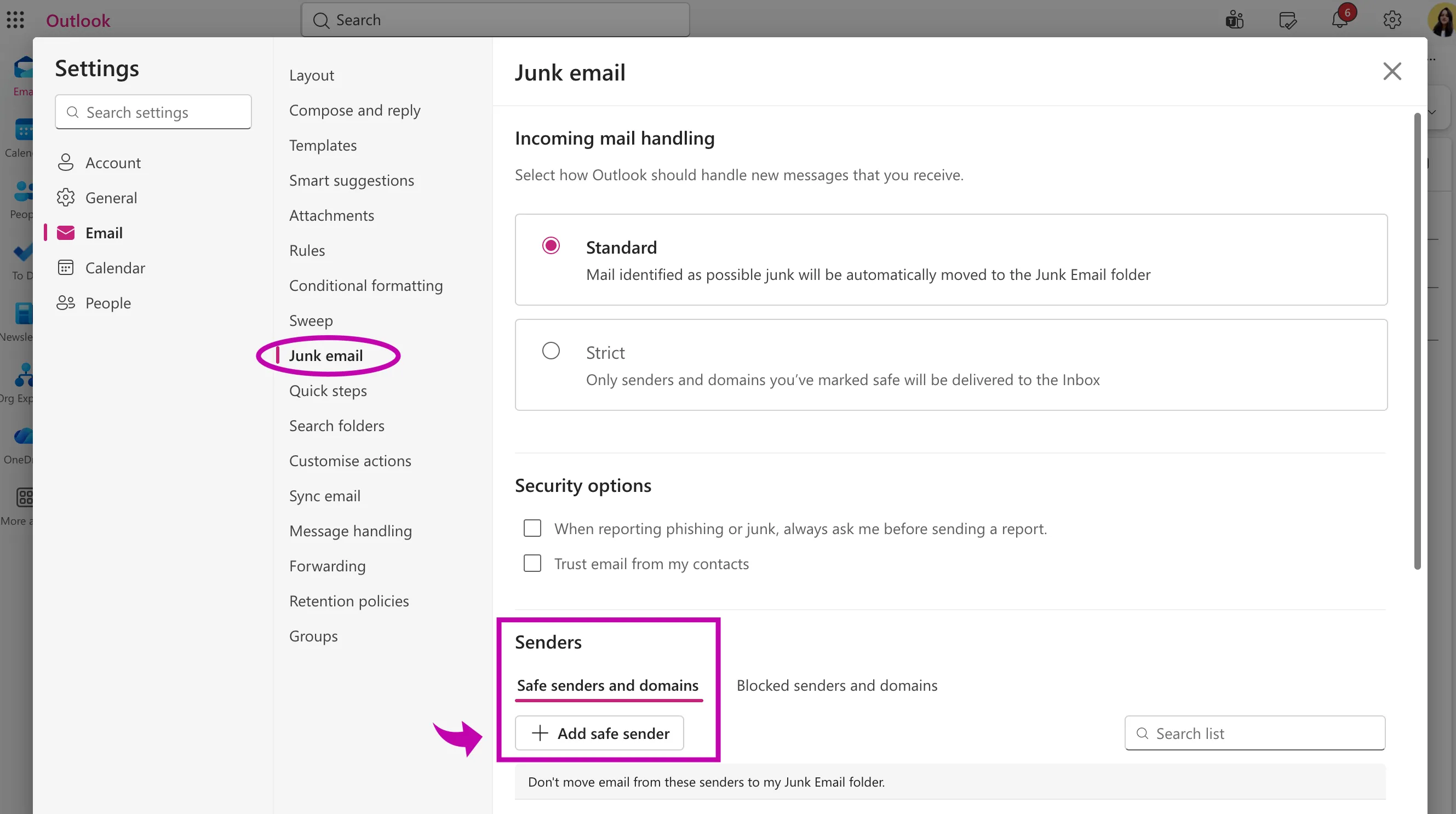This screenshot has width=1456, height=814.
Task: Open the My Day calendar-check icon
Action: tap(1288, 20)
